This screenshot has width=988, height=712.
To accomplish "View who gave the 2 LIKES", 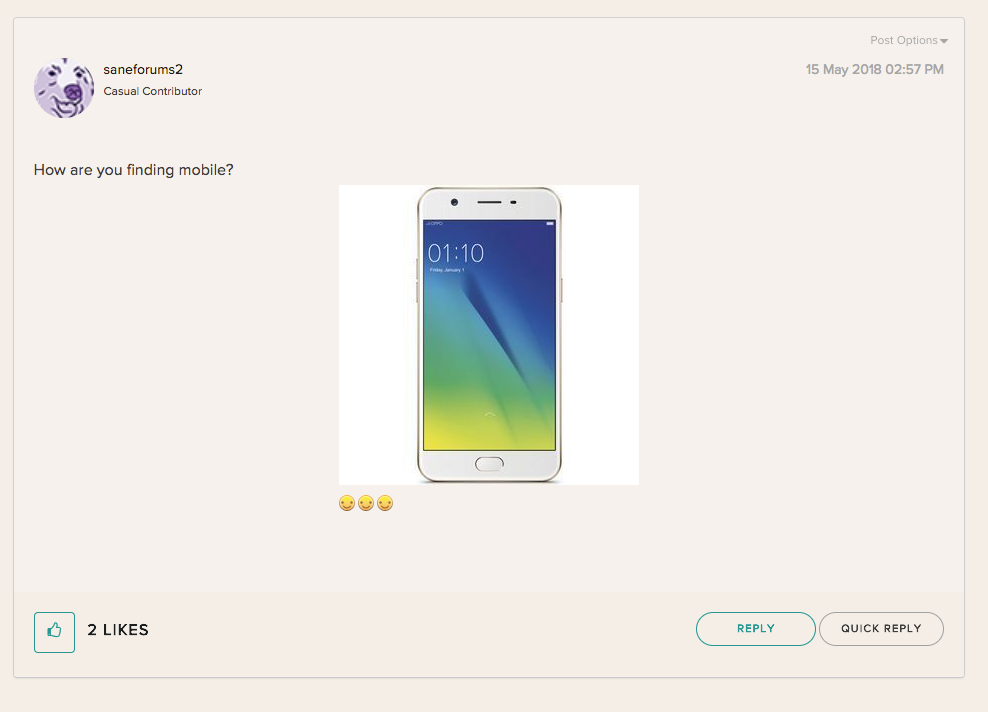I will [118, 629].
